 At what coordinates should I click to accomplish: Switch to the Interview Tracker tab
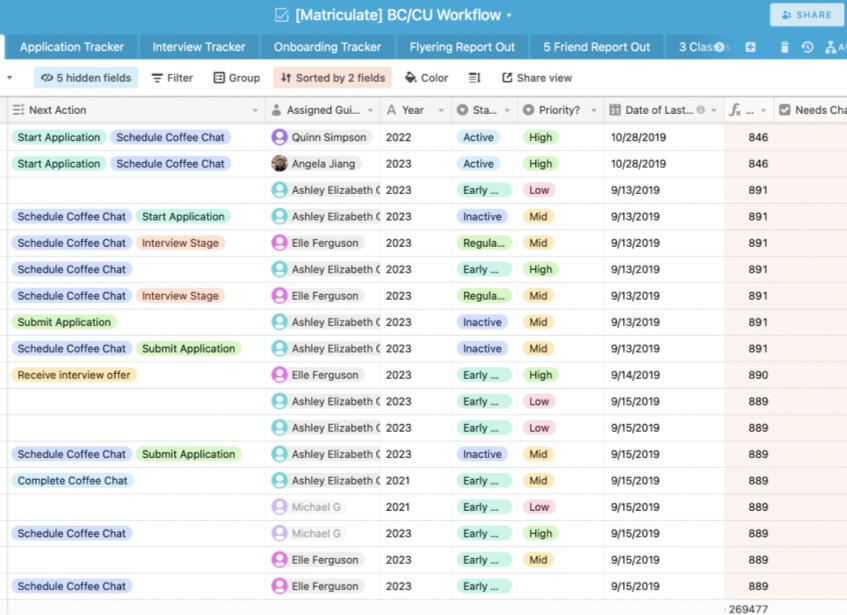[x=198, y=47]
